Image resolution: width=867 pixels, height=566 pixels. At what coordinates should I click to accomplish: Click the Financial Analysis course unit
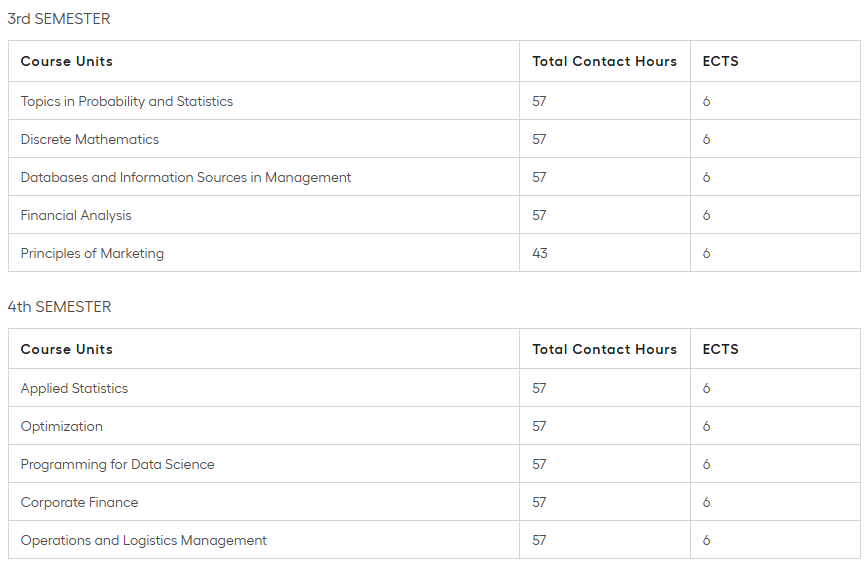(x=76, y=215)
